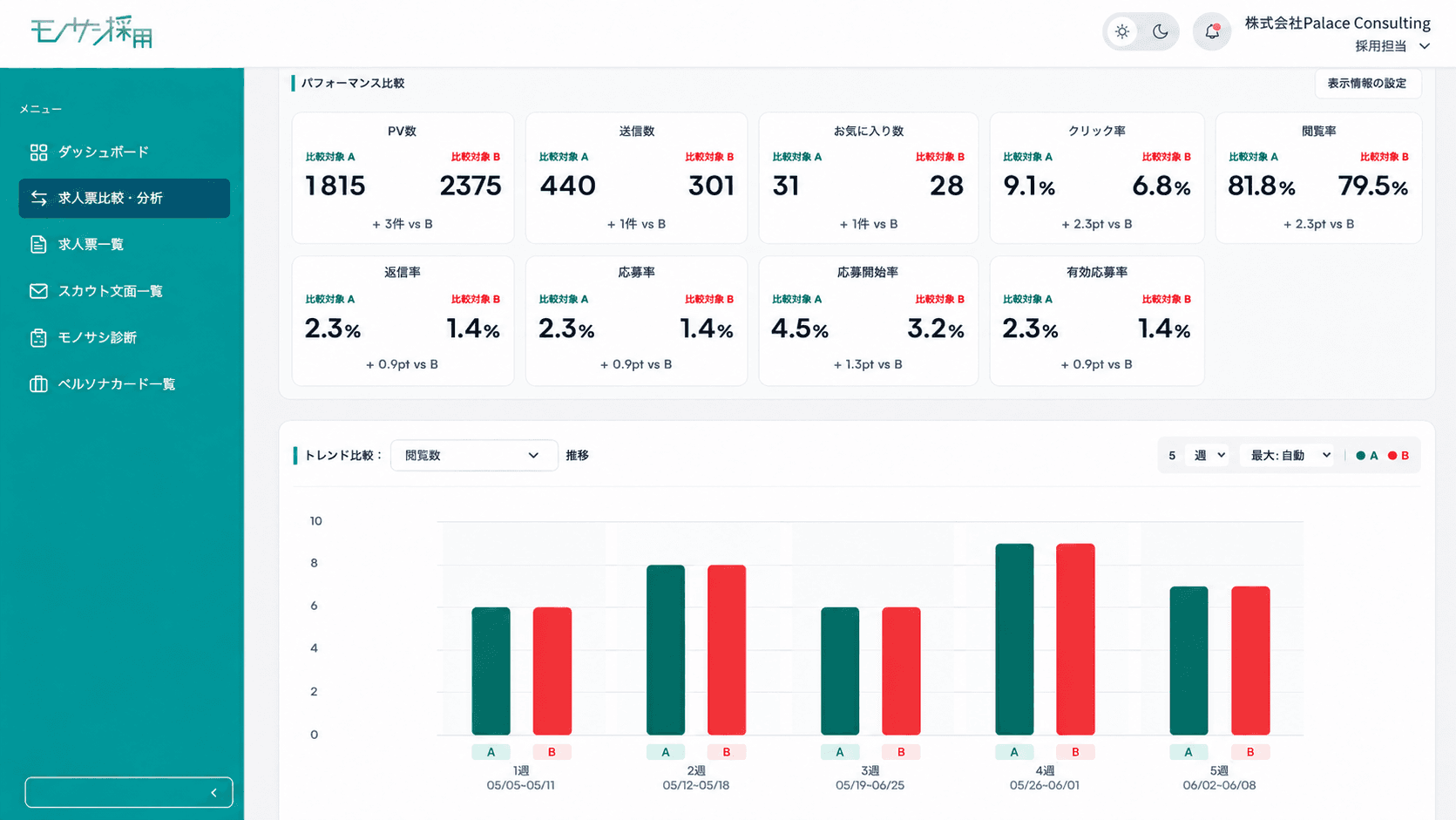Switch to dark mode moon icon

(x=1160, y=31)
